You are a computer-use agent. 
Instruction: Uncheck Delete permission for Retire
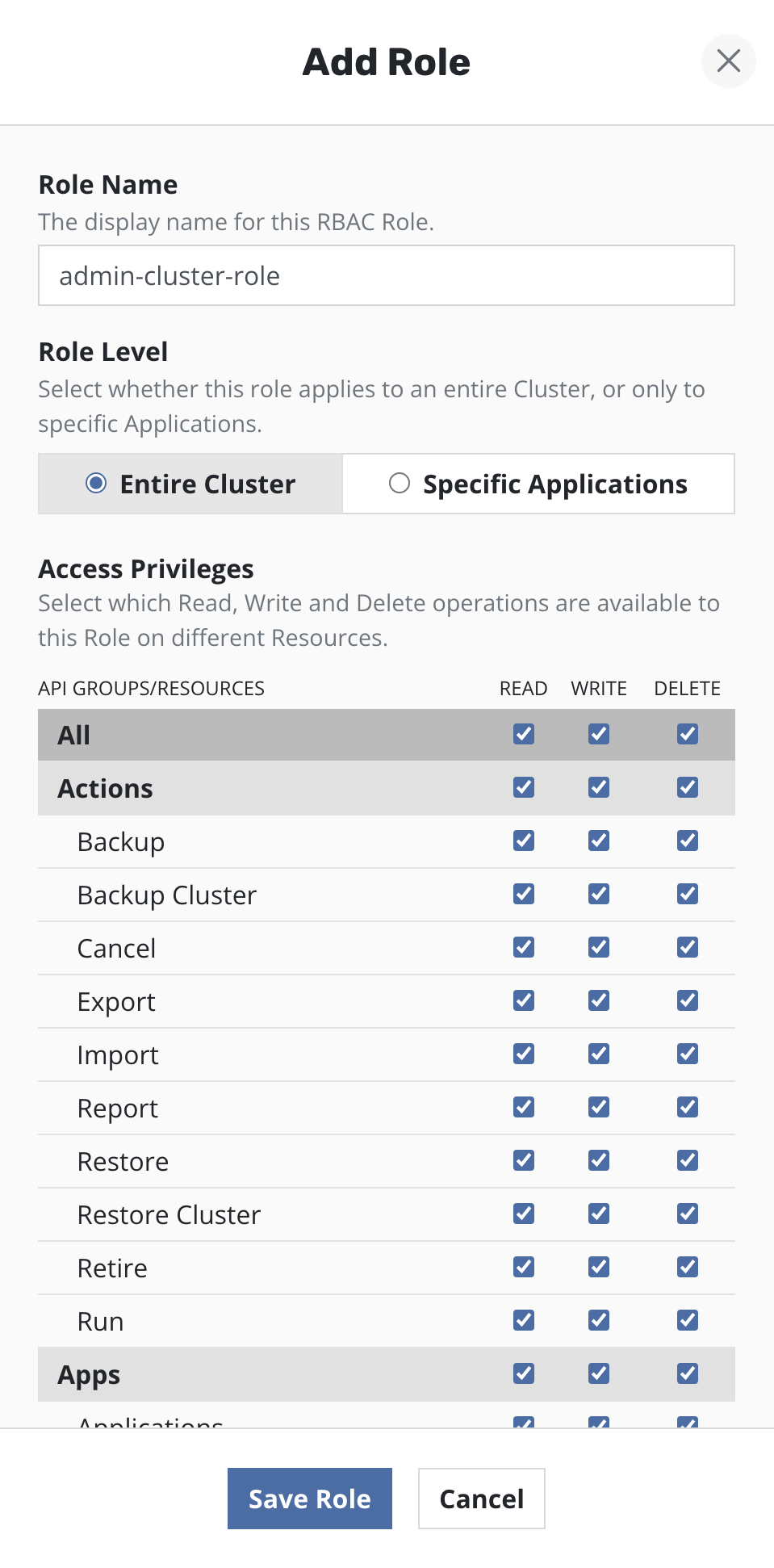(688, 1267)
